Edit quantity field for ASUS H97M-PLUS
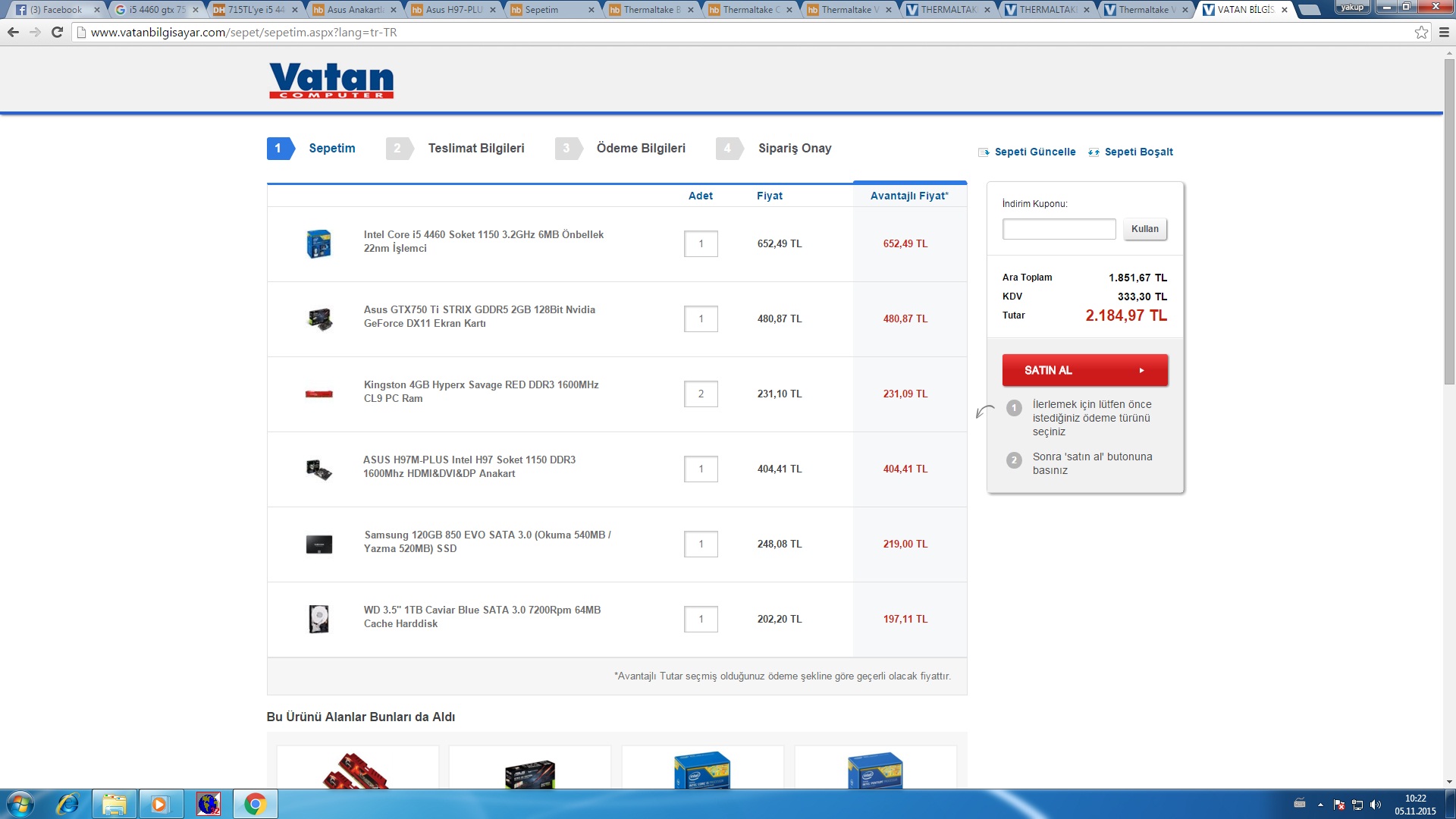Image resolution: width=1456 pixels, height=819 pixels. click(701, 469)
